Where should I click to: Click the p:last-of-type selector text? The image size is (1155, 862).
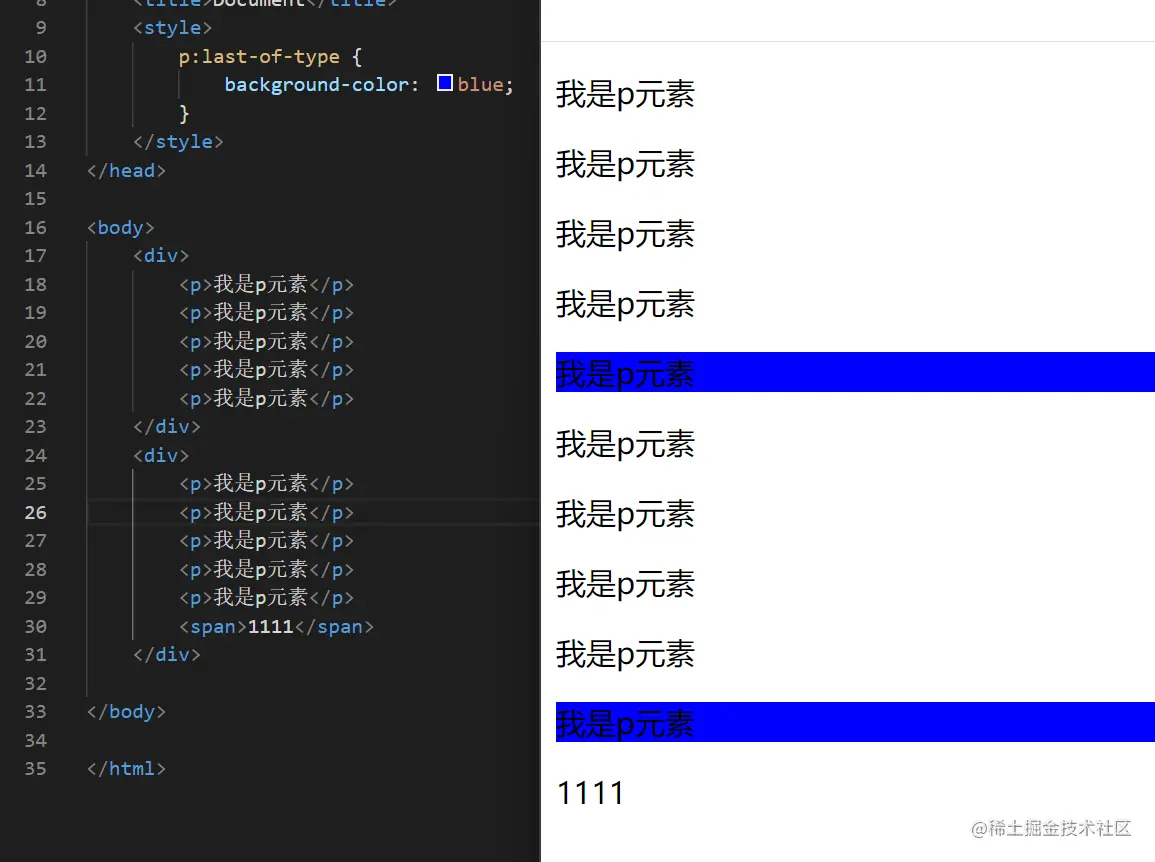259,57
